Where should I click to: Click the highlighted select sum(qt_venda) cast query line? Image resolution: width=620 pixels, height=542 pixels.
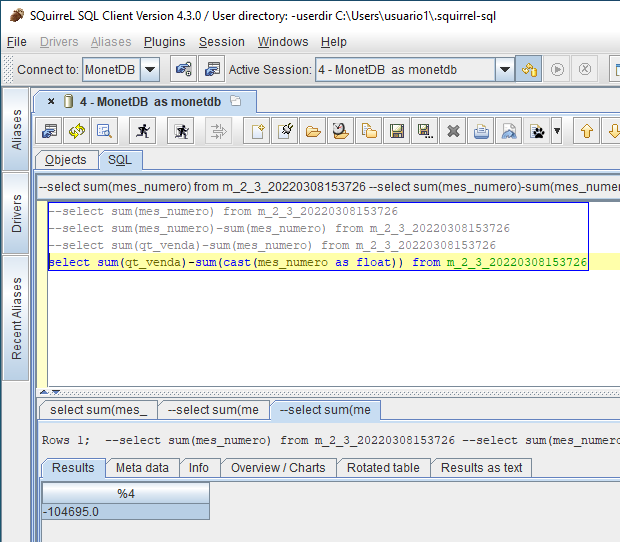coord(318,262)
